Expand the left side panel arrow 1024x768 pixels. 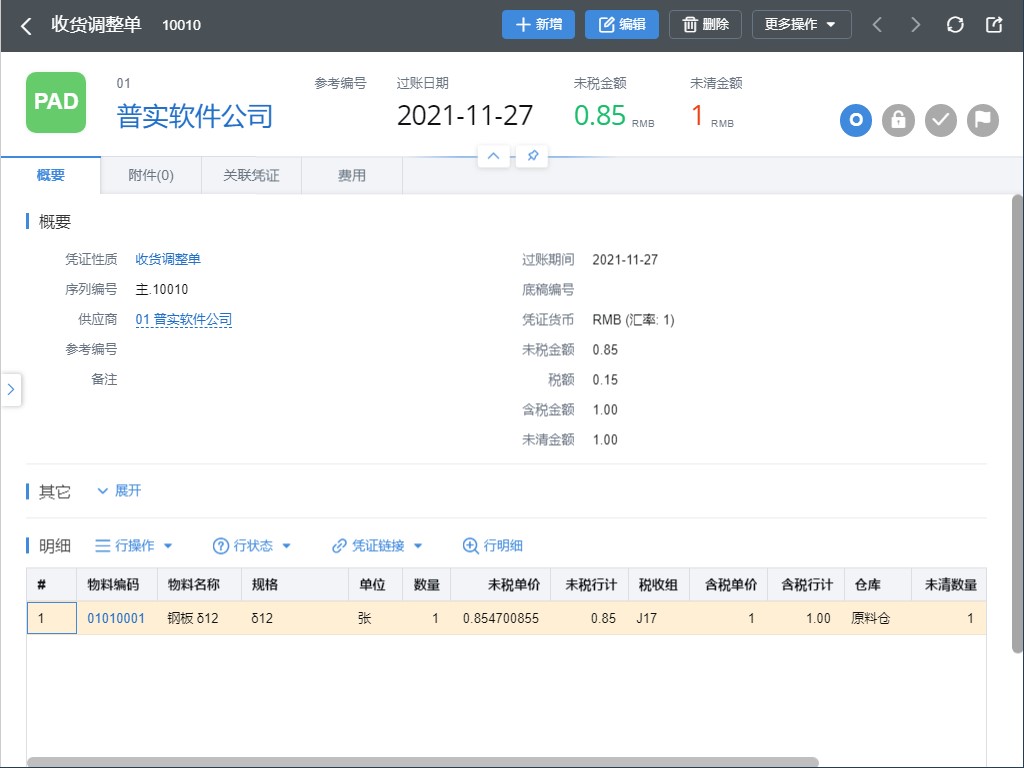pyautogui.click(x=11, y=389)
